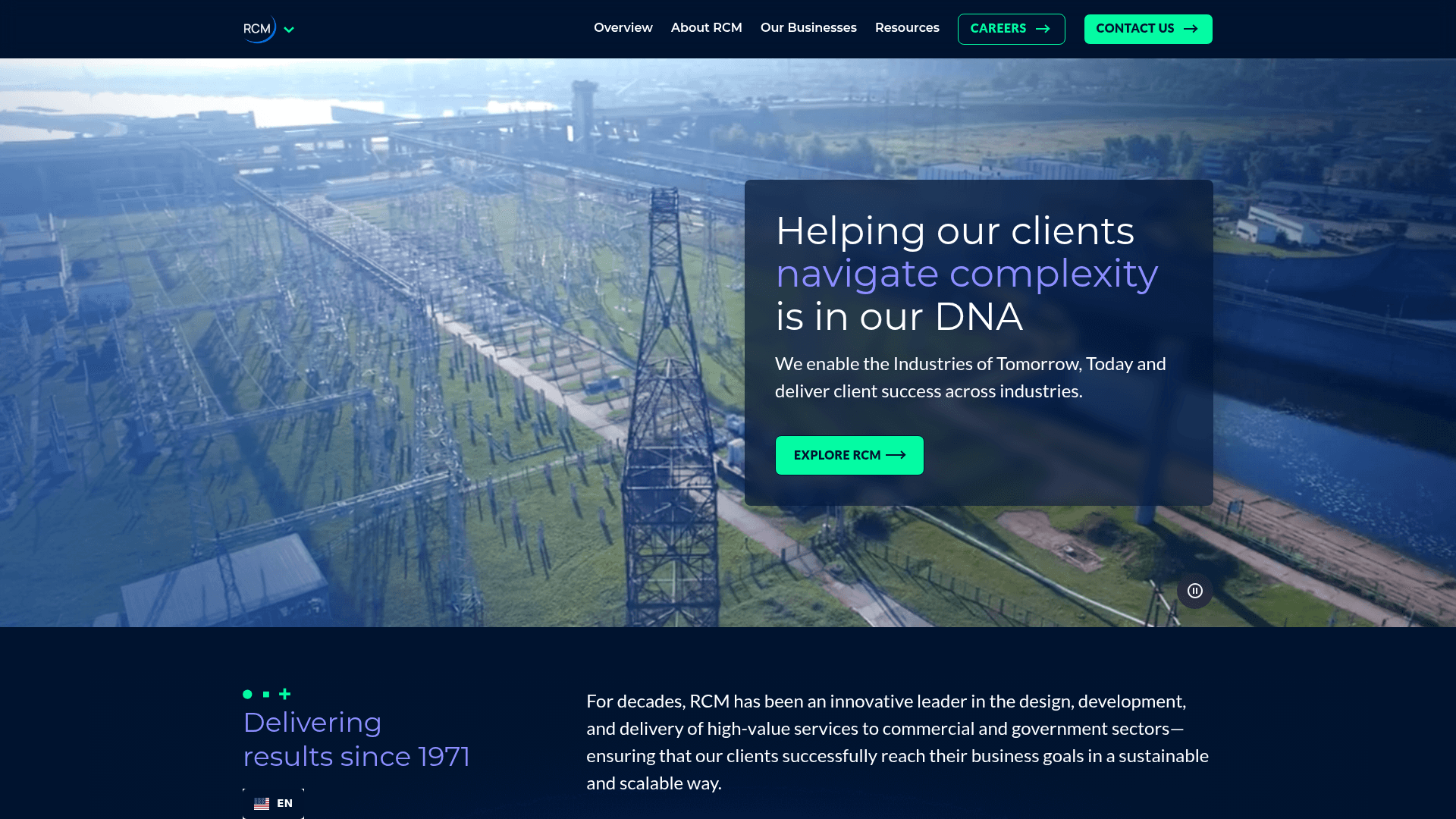This screenshot has height=819, width=1456.
Task: Click the green plus decoration above Delivering results
Action: tap(284, 693)
